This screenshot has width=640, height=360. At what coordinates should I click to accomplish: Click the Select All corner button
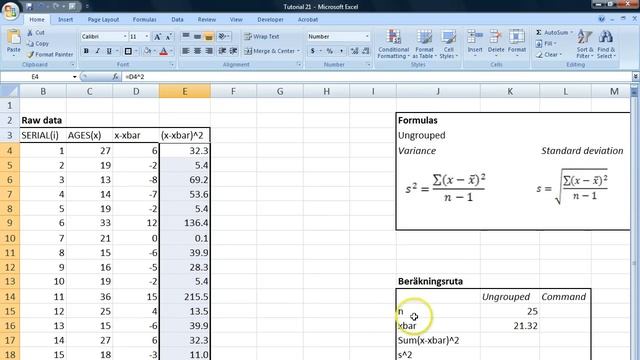coord(9,91)
